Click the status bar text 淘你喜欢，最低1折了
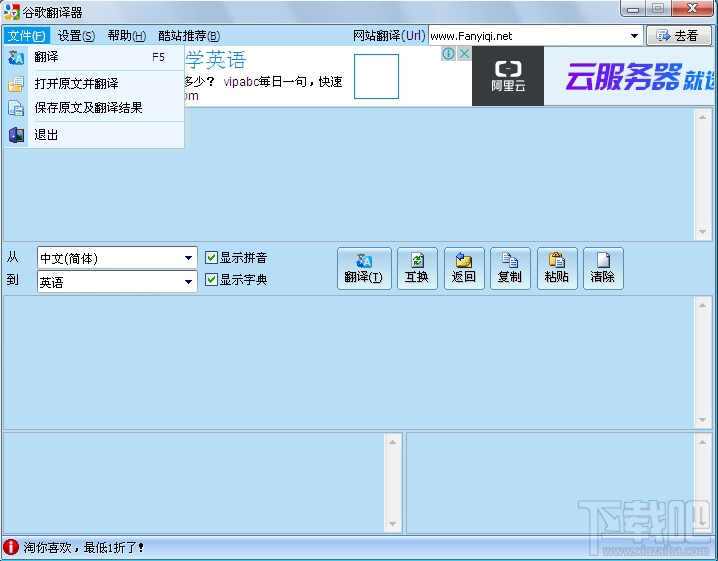Image resolution: width=718 pixels, height=561 pixels. point(84,547)
